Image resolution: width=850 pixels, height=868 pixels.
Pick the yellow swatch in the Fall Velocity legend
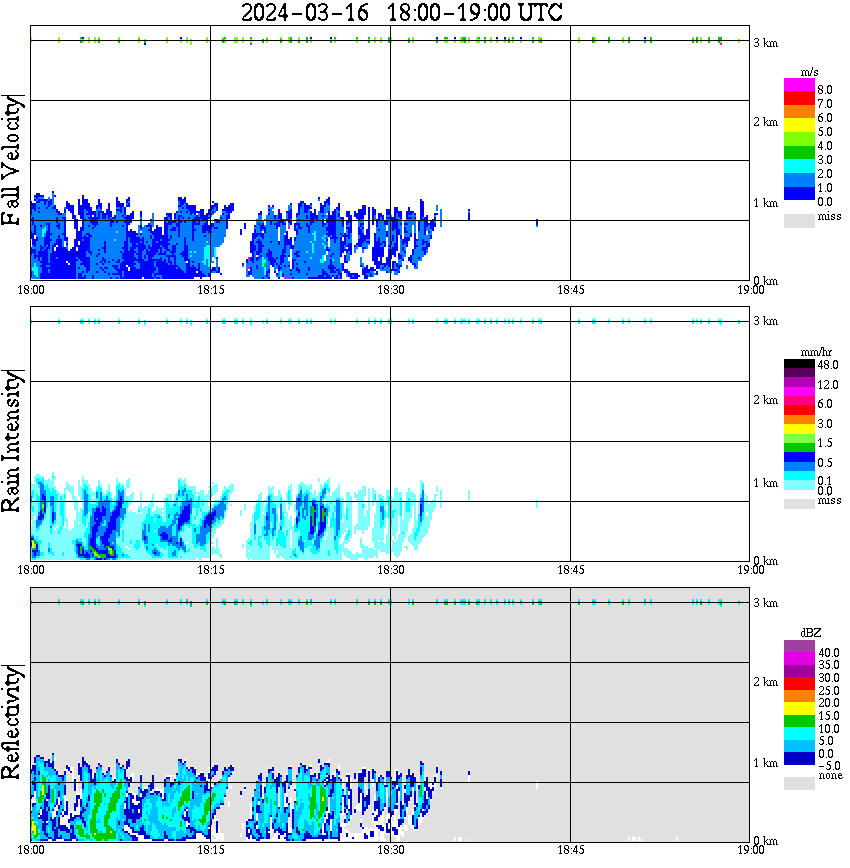click(799, 125)
